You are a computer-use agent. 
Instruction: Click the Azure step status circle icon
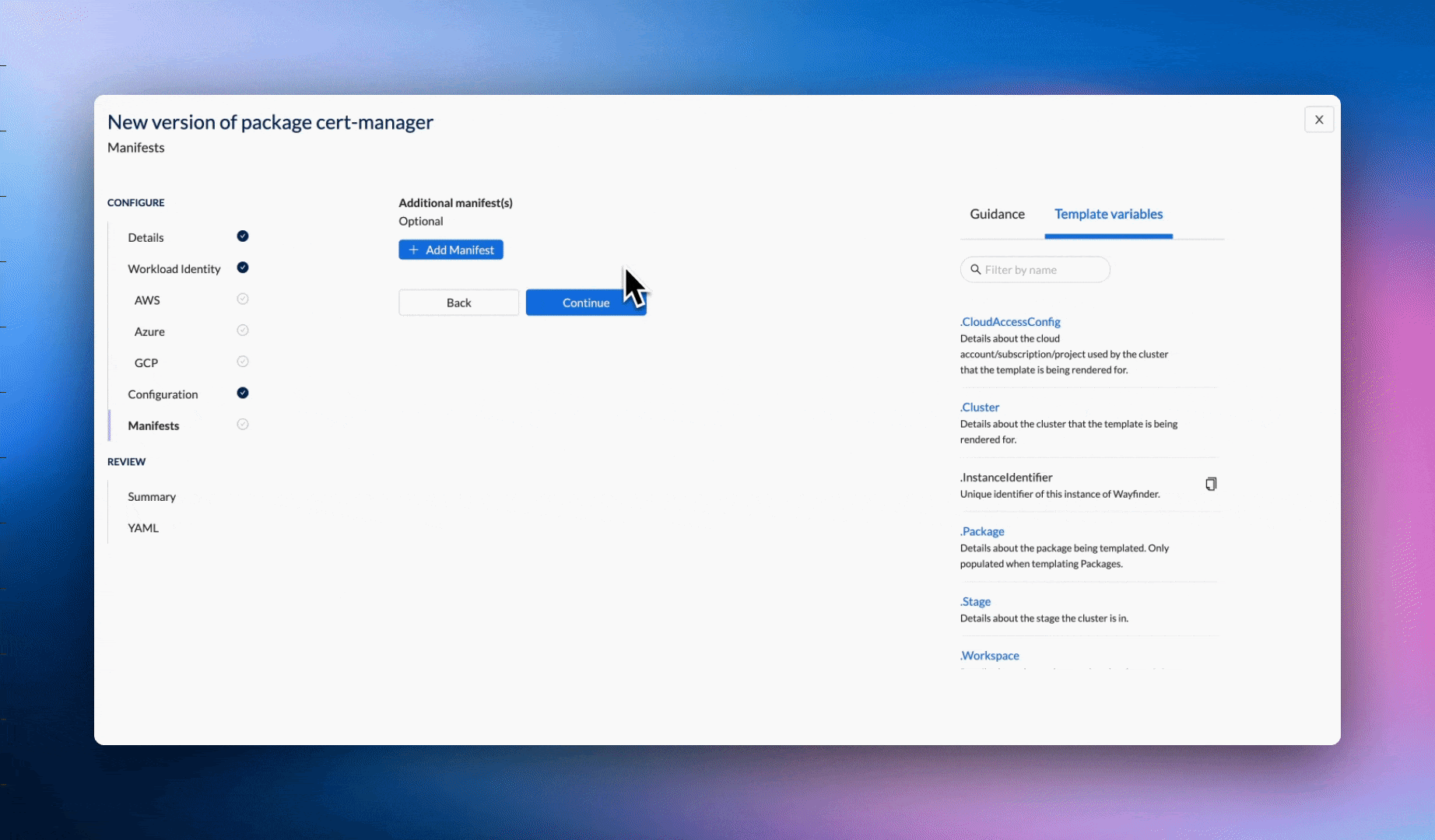pos(243,331)
